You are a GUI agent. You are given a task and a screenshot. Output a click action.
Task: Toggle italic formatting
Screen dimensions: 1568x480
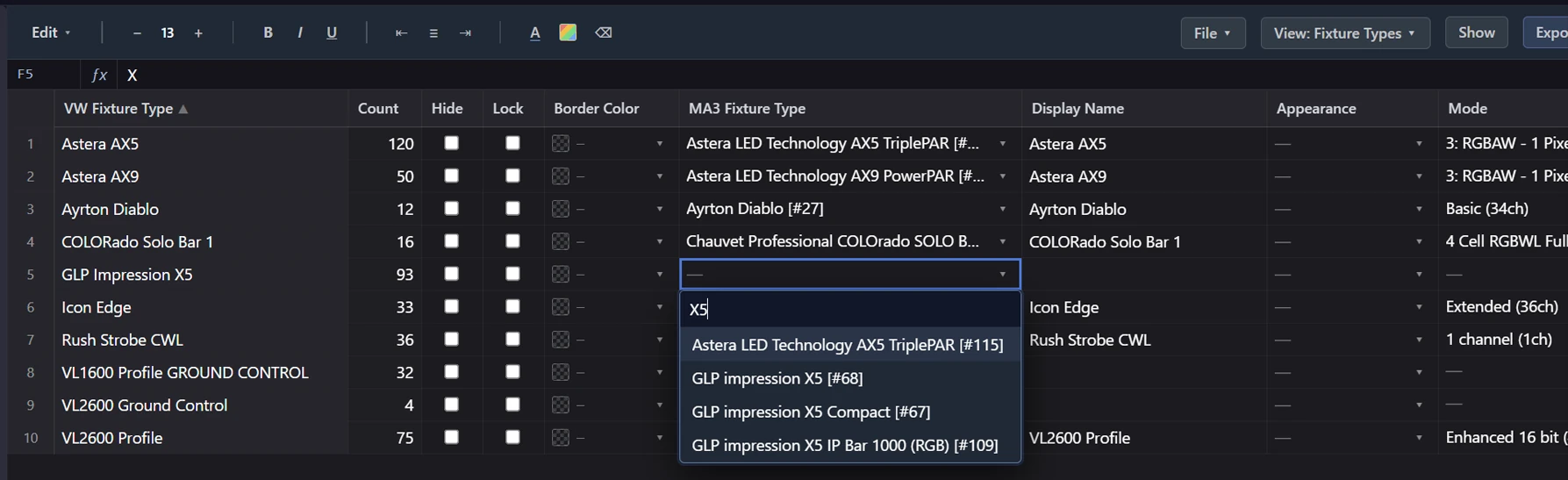[300, 32]
